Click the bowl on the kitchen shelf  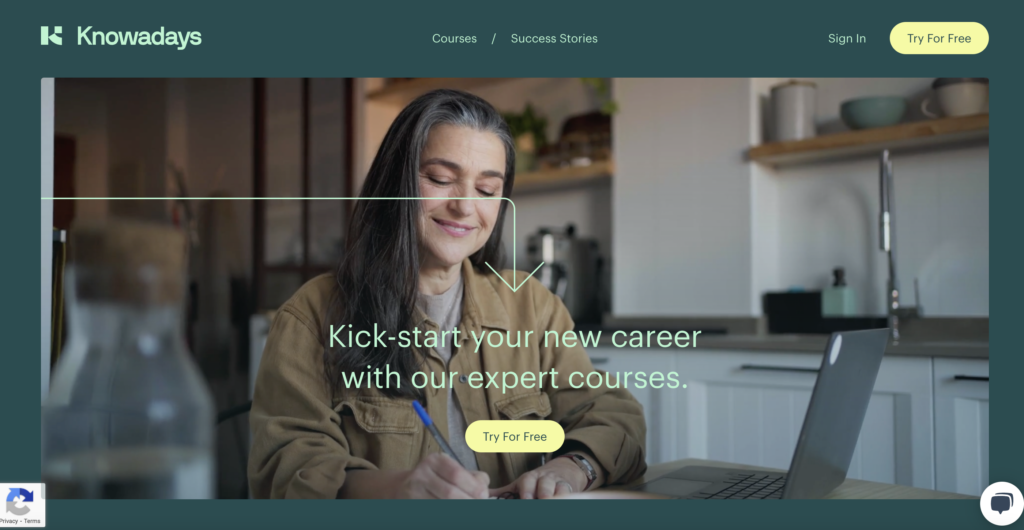tap(872, 112)
